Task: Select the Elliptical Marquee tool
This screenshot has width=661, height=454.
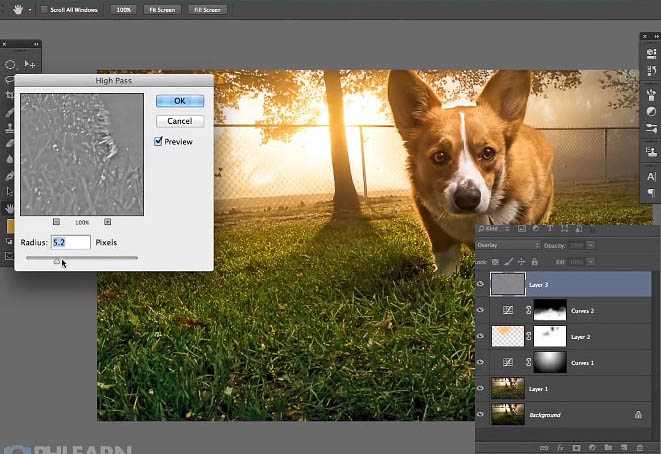Action: (10, 65)
